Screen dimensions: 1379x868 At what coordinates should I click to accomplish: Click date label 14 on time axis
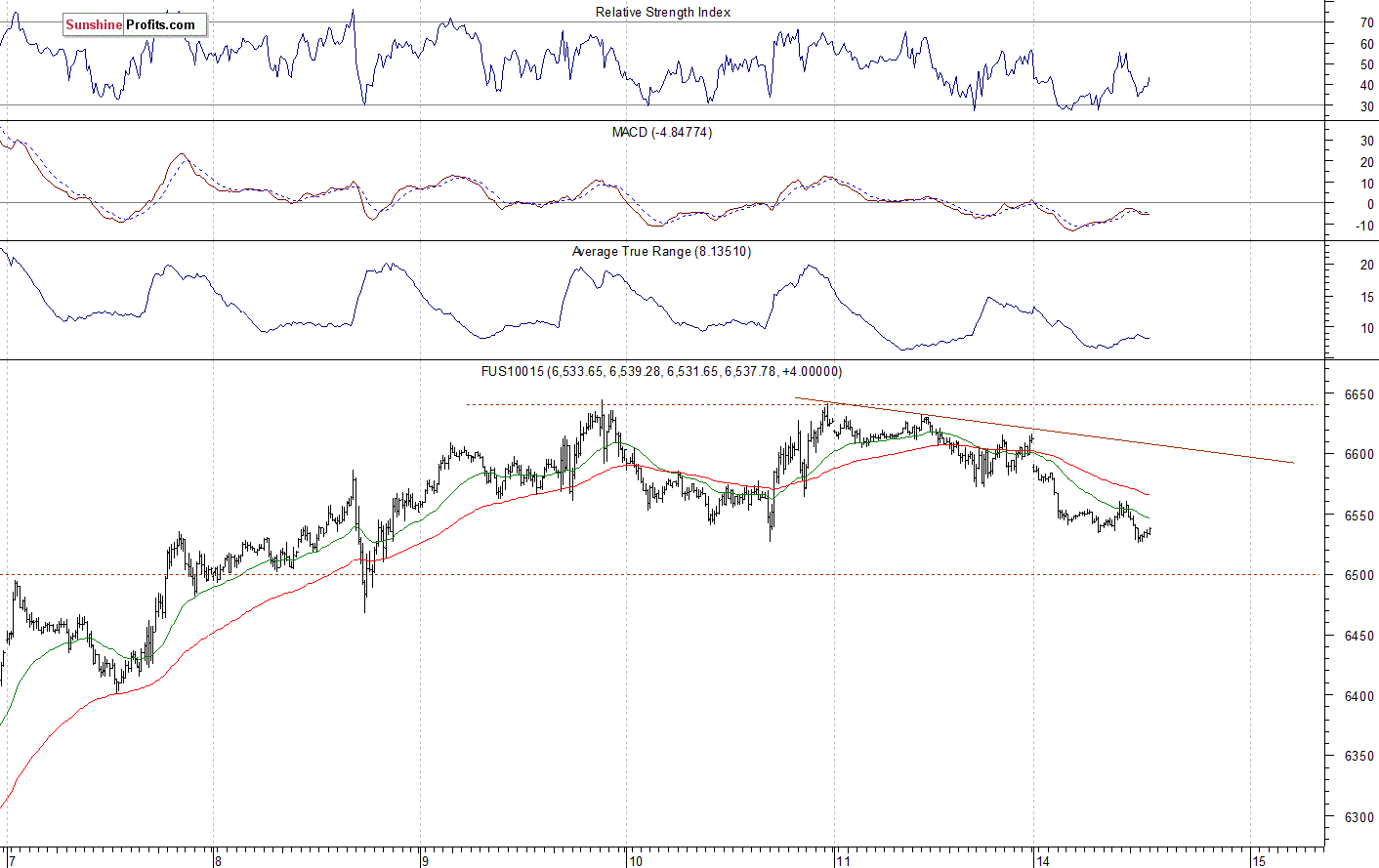(x=1044, y=861)
